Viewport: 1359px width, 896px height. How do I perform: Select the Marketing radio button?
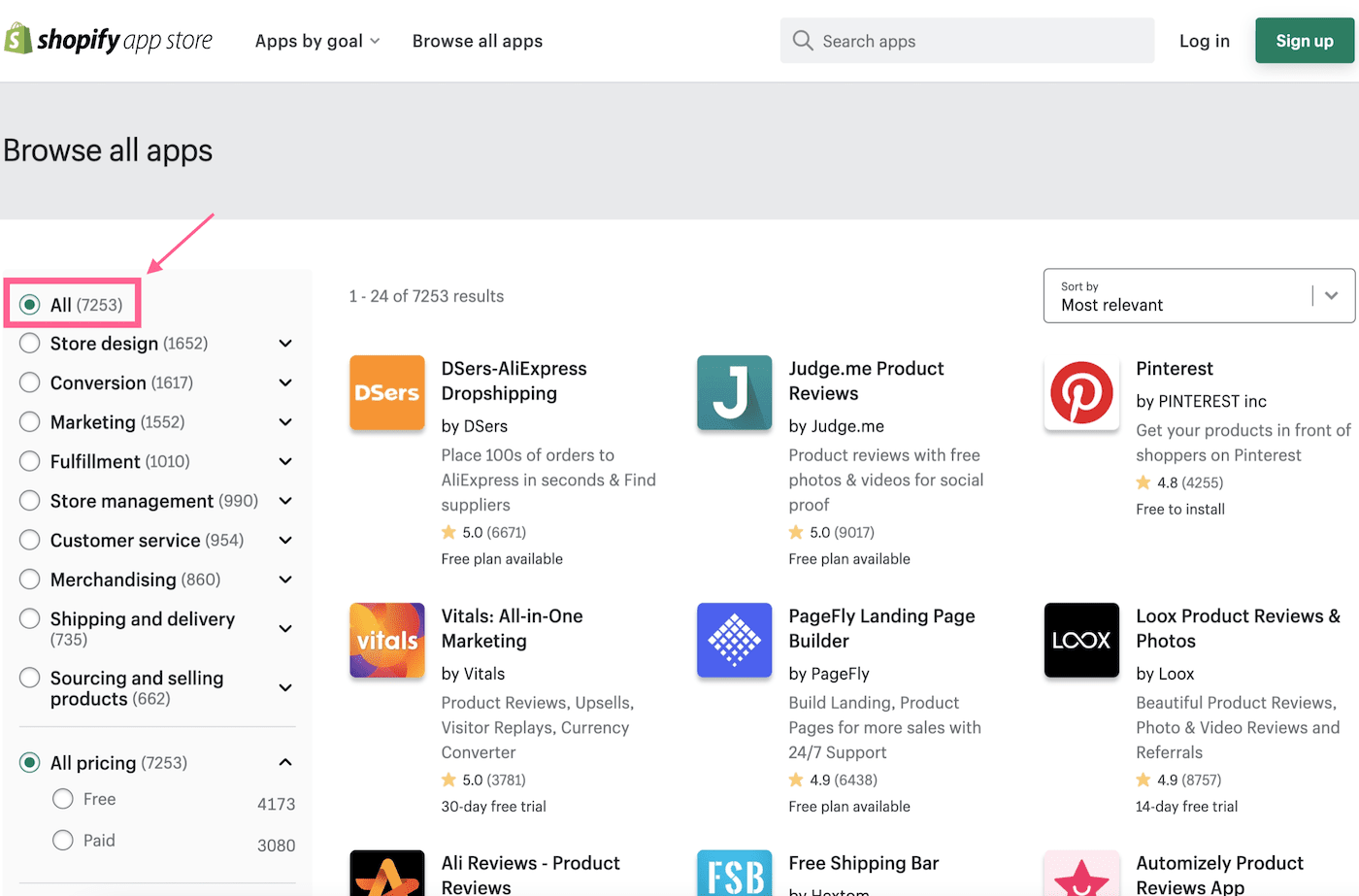tap(30, 422)
